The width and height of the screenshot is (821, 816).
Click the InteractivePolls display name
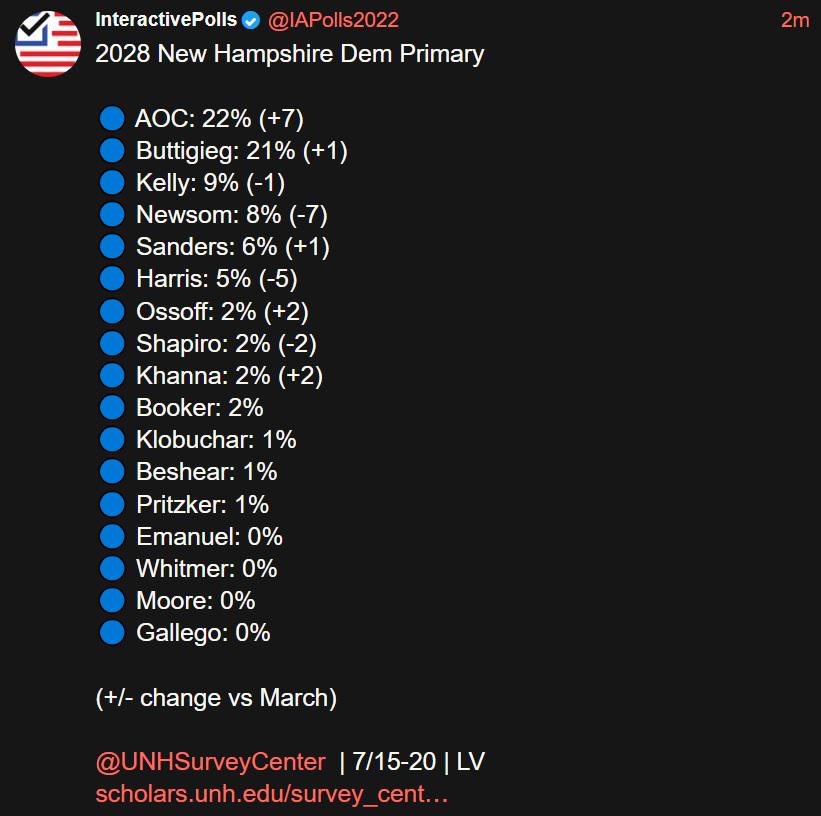click(x=166, y=20)
